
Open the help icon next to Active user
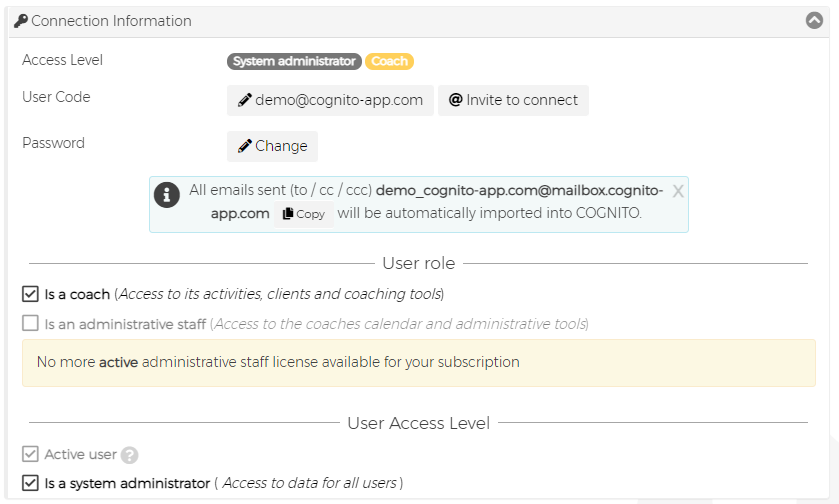click(130, 455)
